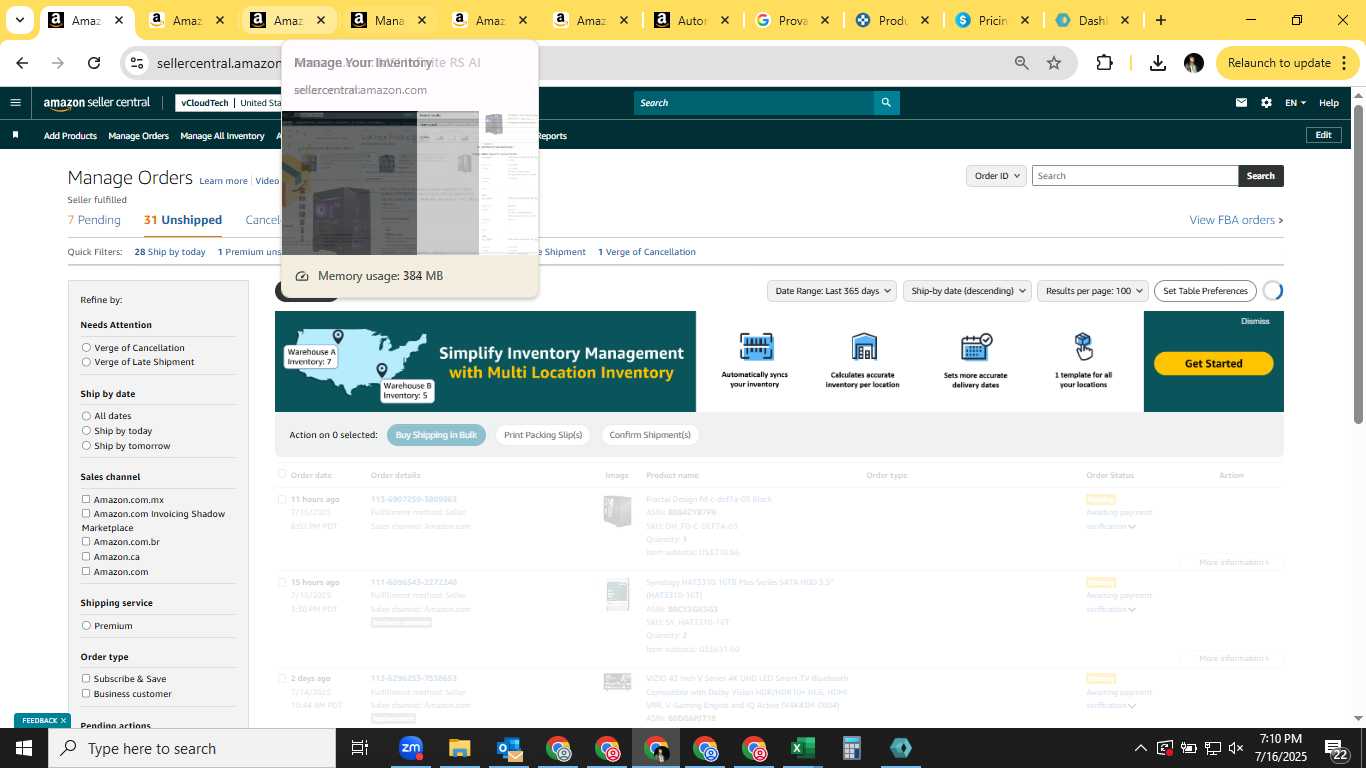This screenshot has width=1366, height=768.
Task: Bookmark this page with star icon
Action: (x=1053, y=63)
